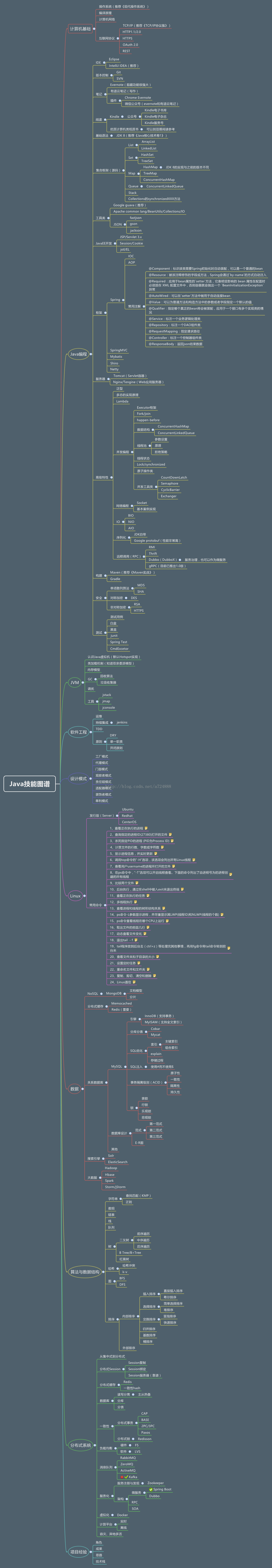
Task: Click the green leaf icon on Spring Boot
Action: 151,1490
